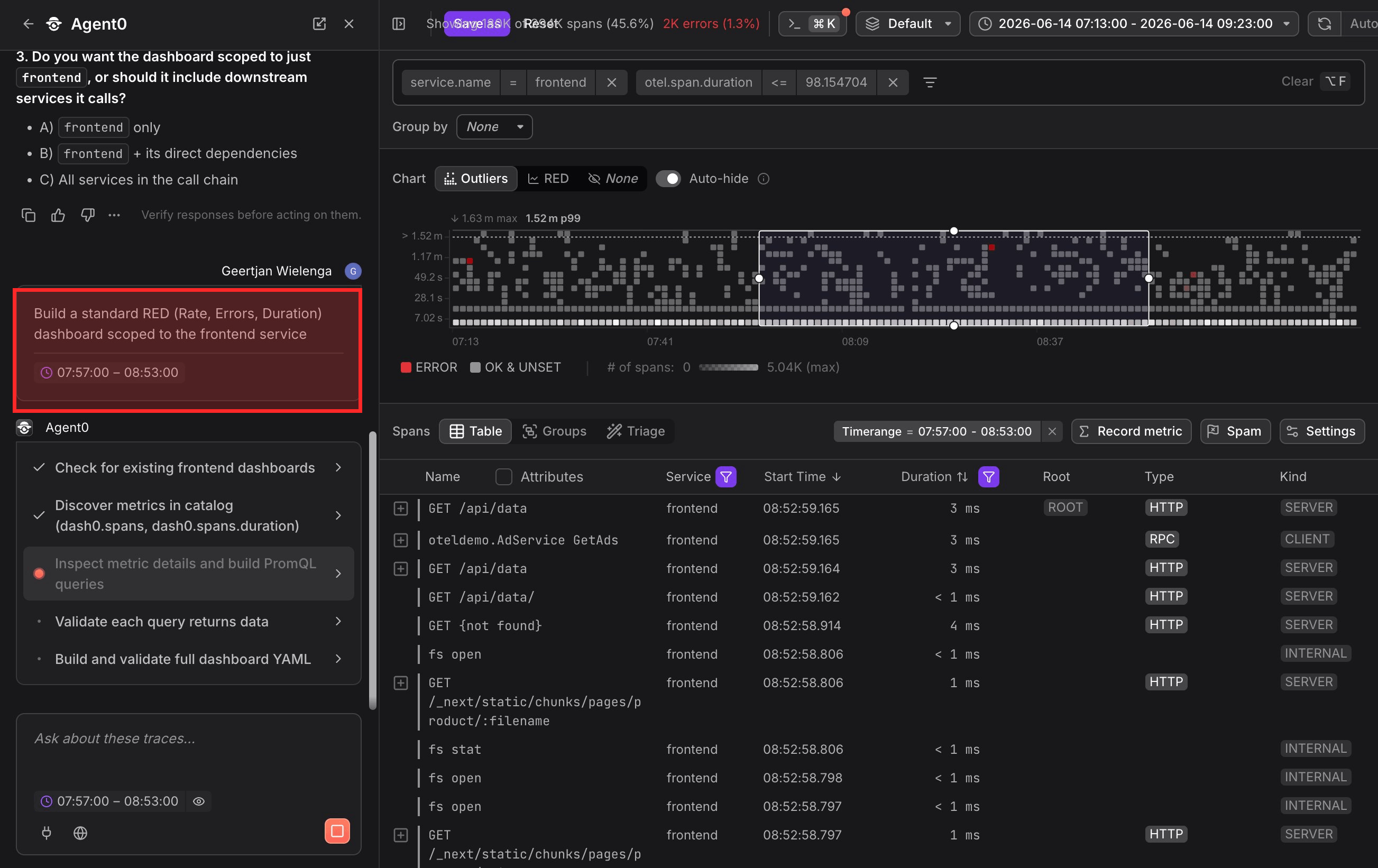
Task: Open the command palette ⌘K
Action: point(812,23)
